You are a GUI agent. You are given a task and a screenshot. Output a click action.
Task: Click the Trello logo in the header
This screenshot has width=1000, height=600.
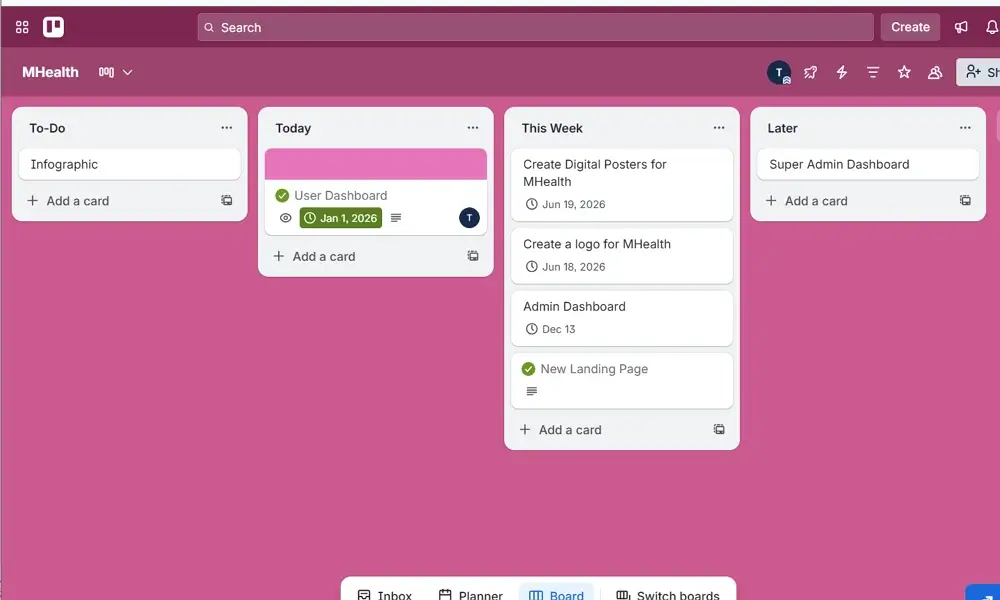52,27
